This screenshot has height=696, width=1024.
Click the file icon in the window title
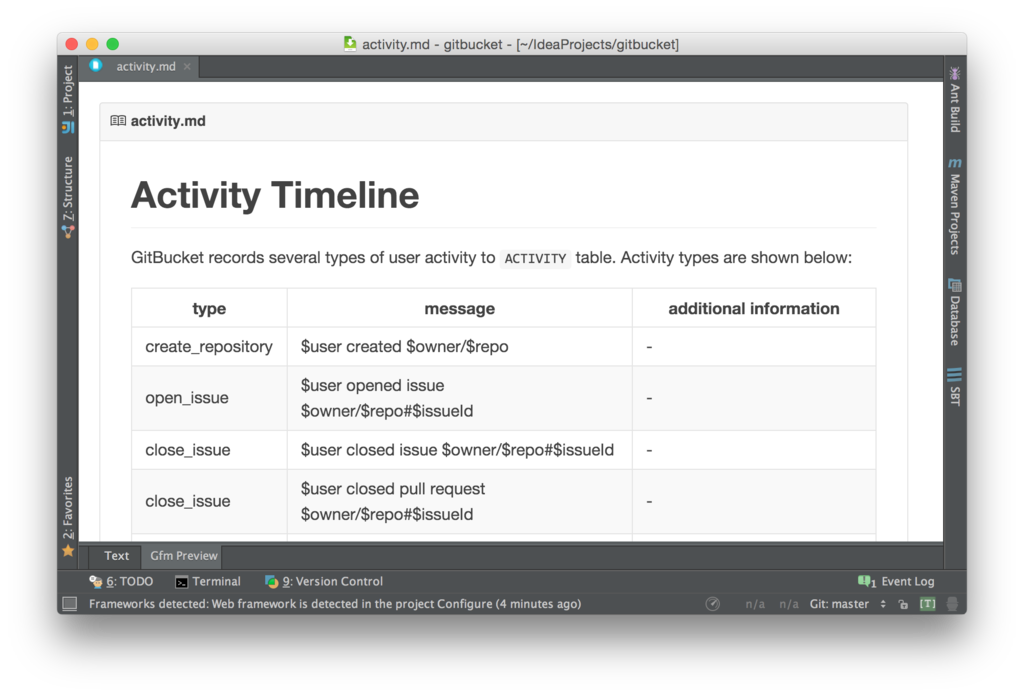pyautogui.click(x=350, y=44)
